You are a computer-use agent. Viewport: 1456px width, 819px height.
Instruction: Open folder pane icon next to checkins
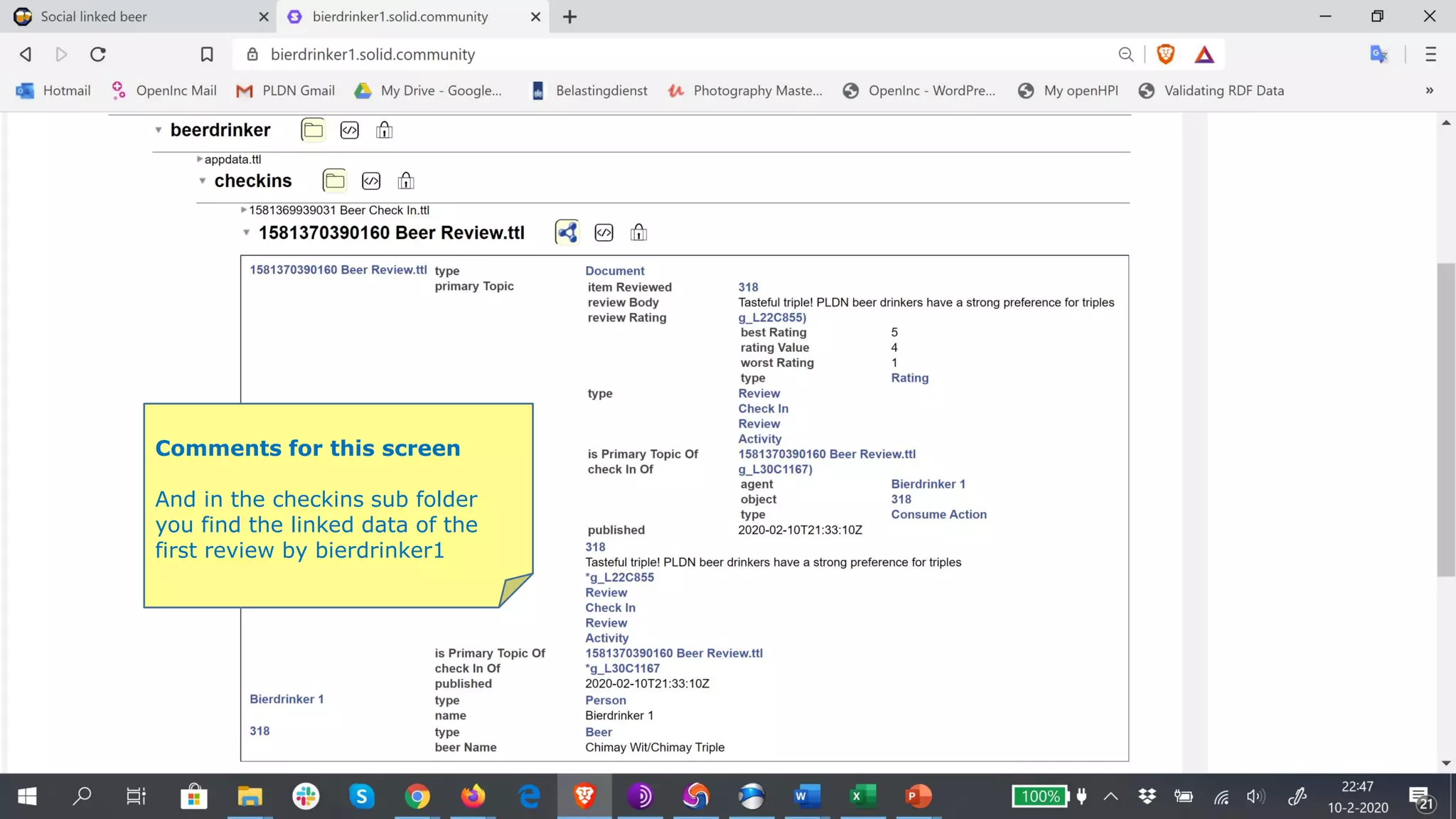click(x=334, y=181)
